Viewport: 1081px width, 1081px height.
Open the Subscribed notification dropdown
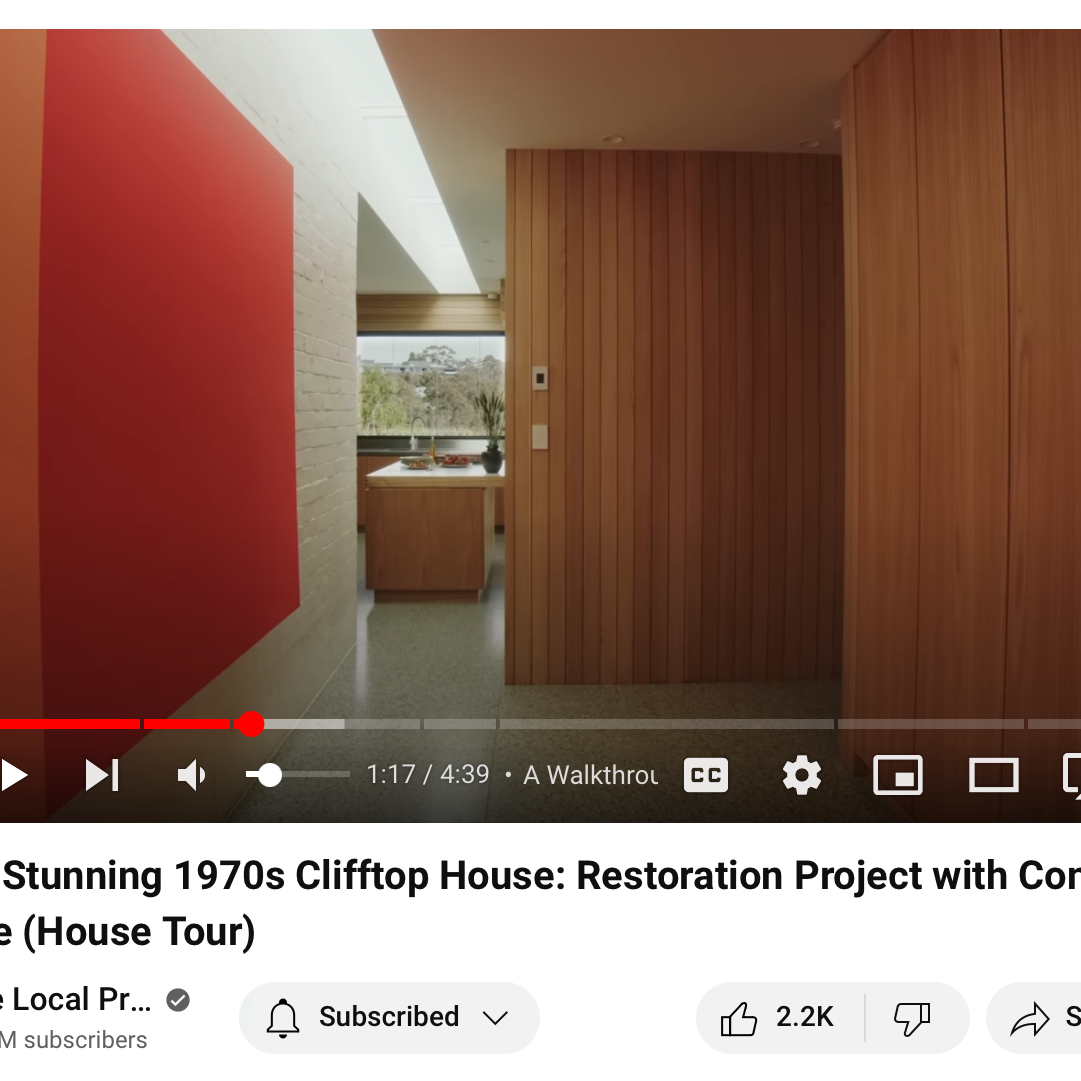pyautogui.click(x=389, y=1018)
